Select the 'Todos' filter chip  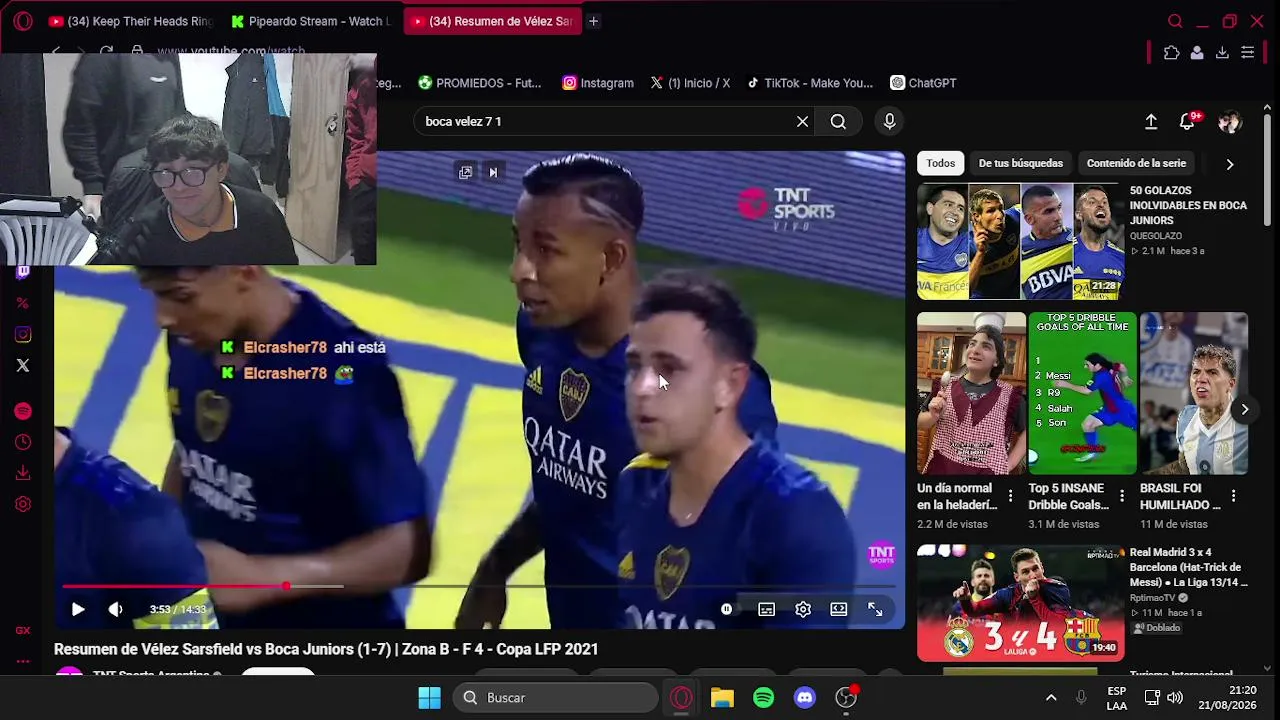point(940,163)
